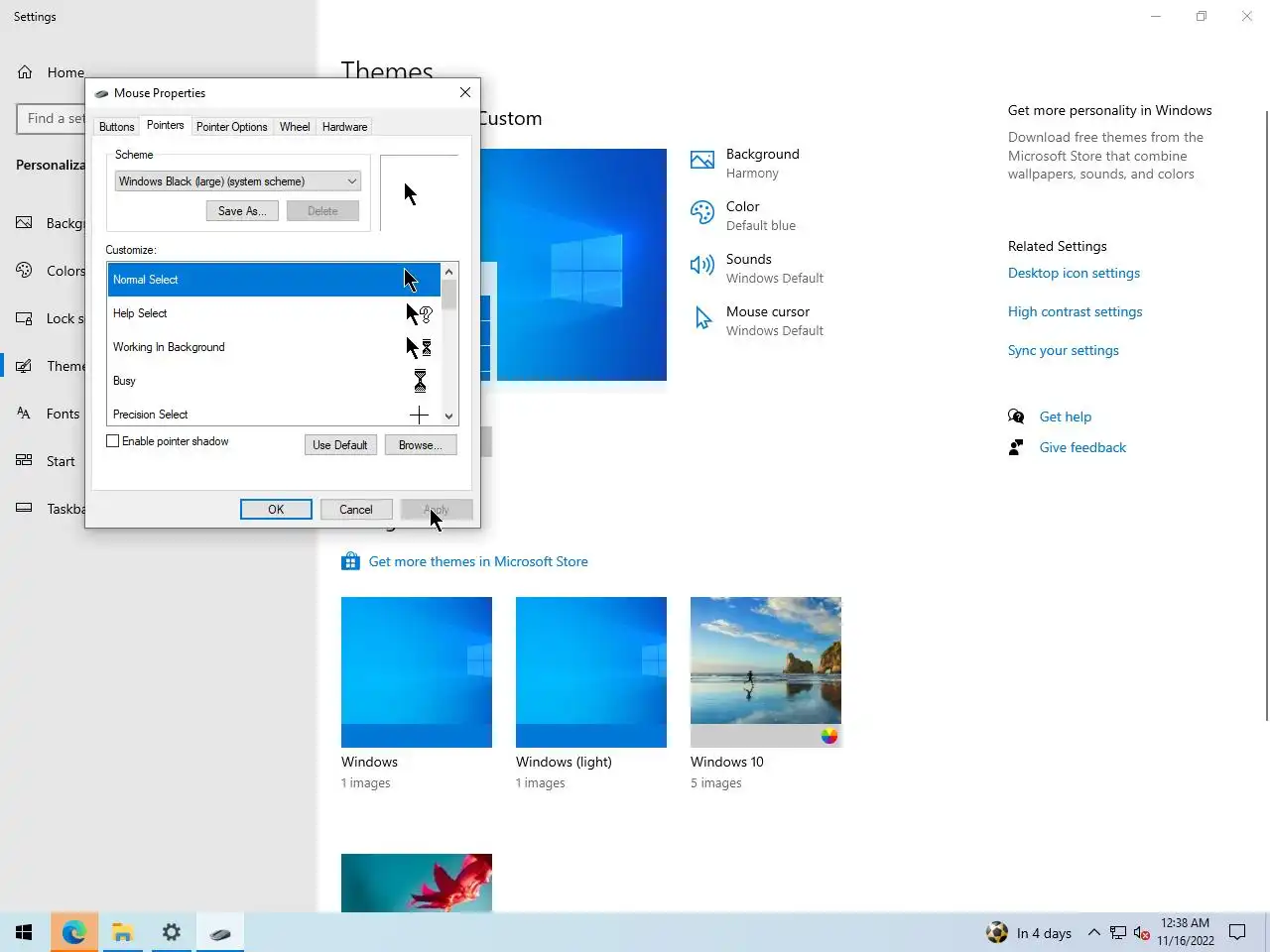Select the Precision Select pointer row
This screenshot has height=952, width=1270.
point(274,414)
